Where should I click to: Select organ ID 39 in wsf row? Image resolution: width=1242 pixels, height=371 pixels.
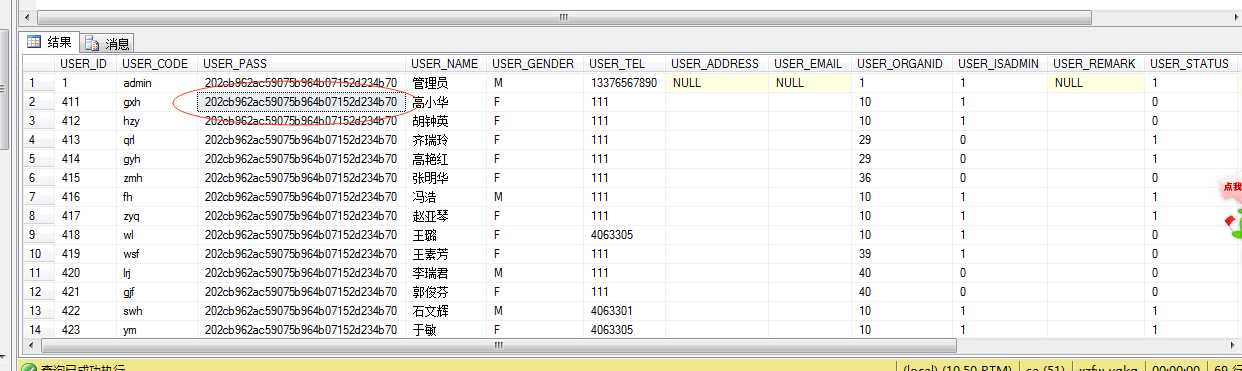click(902, 254)
